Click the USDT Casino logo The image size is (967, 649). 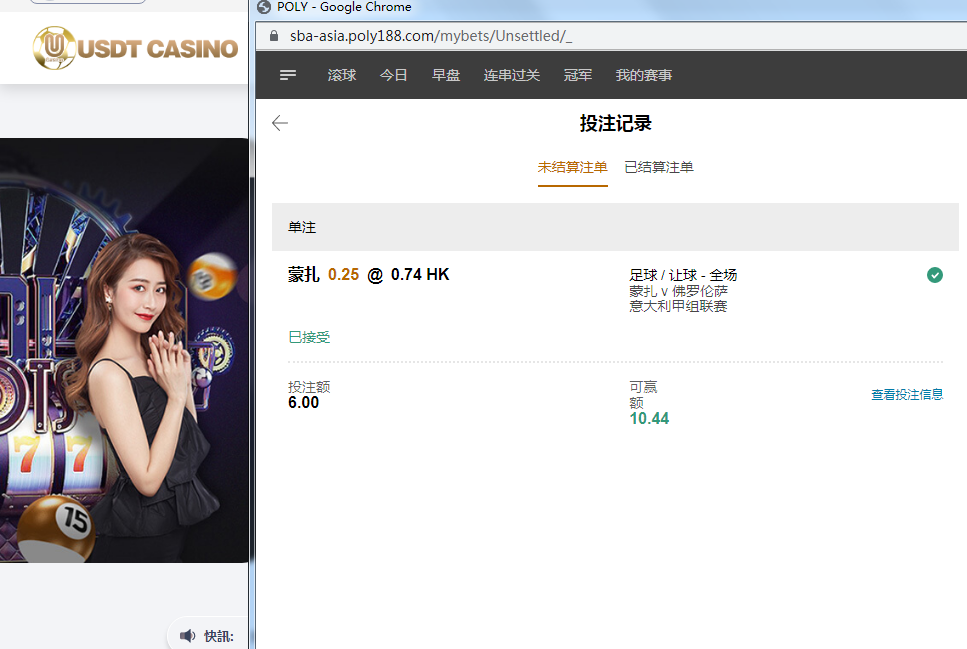point(135,48)
